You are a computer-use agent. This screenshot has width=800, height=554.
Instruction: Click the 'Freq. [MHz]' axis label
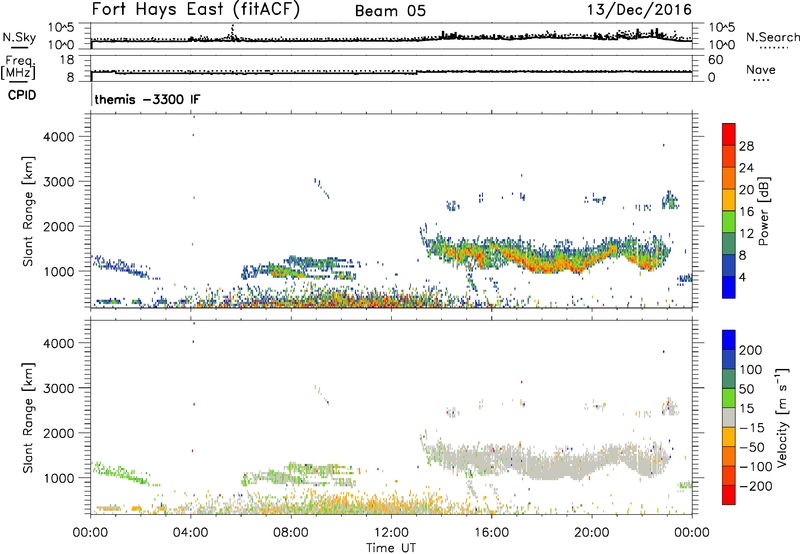tap(18, 68)
